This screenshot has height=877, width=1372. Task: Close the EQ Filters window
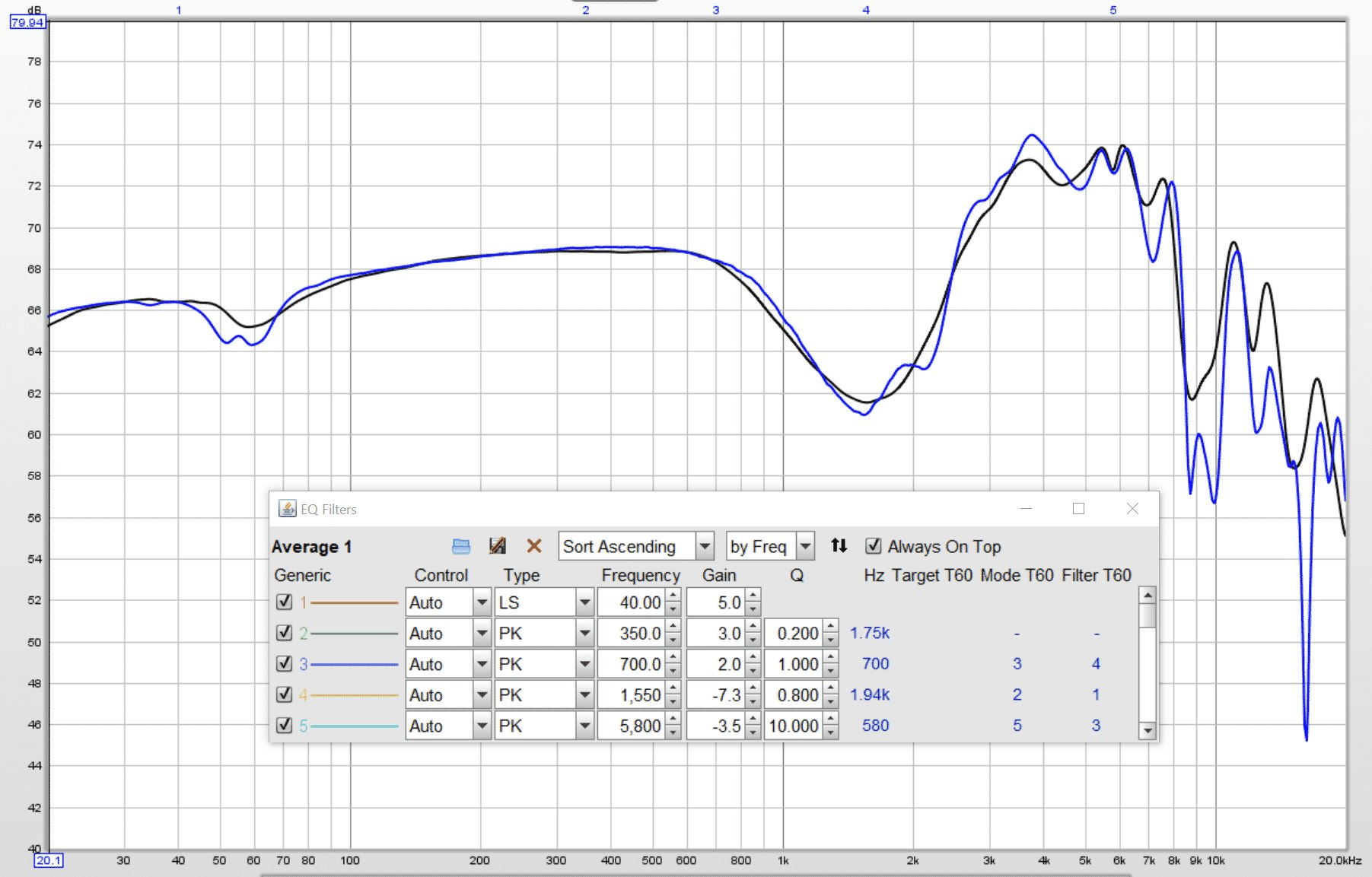pyautogui.click(x=1132, y=509)
